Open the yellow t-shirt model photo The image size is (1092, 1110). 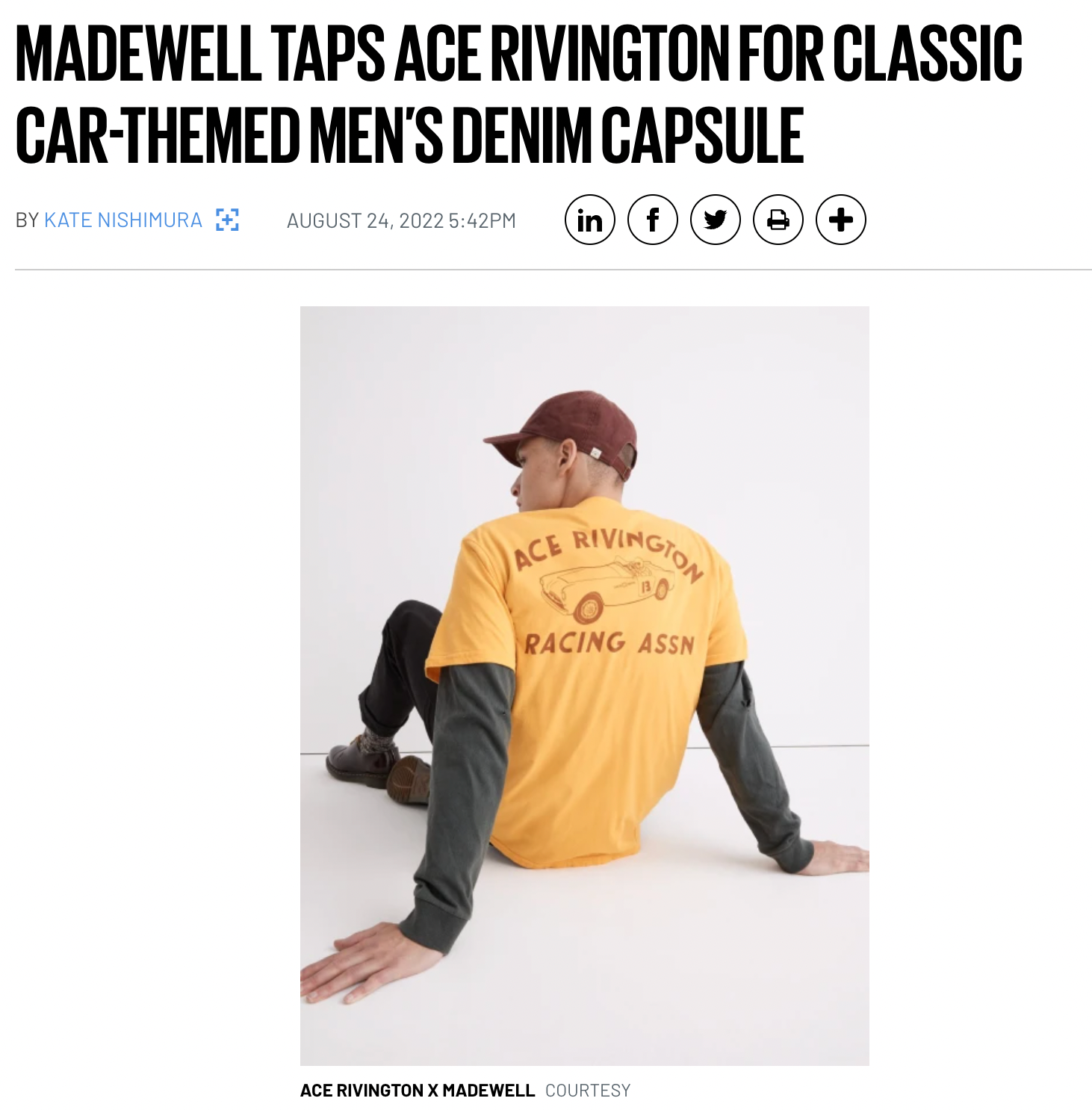tap(584, 686)
